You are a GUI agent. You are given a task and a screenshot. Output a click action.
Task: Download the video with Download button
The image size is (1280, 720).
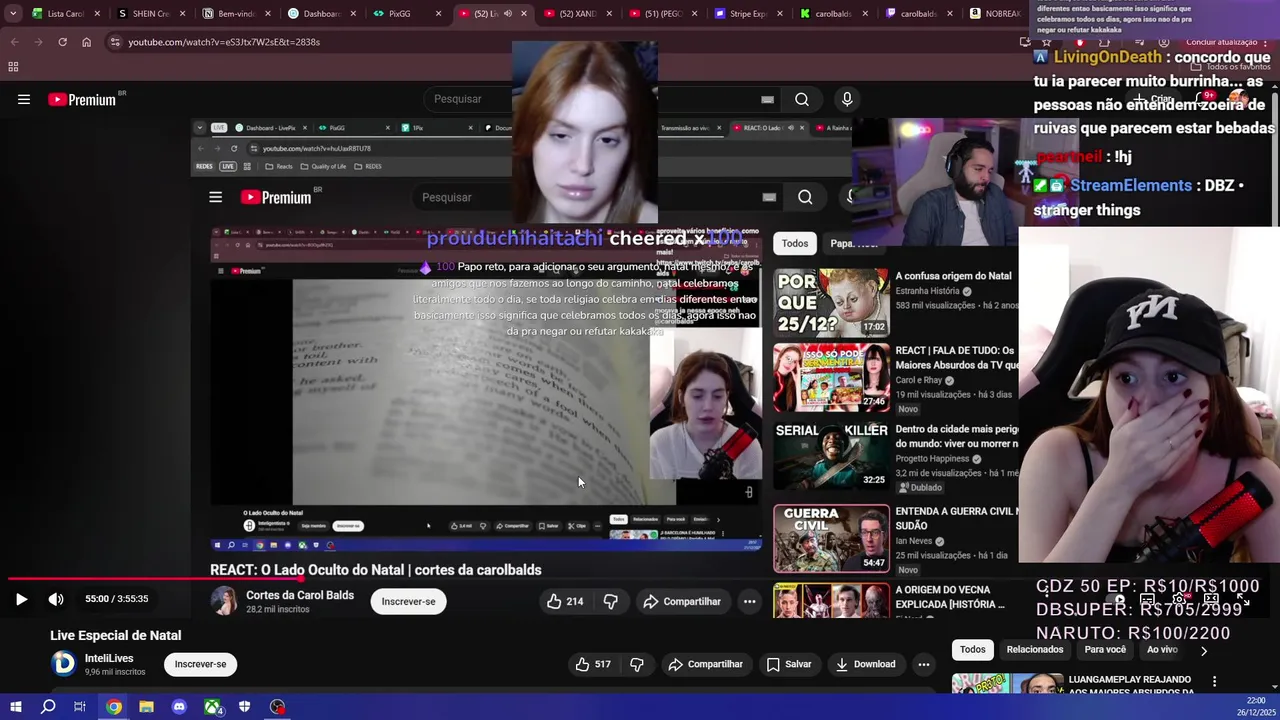point(866,664)
